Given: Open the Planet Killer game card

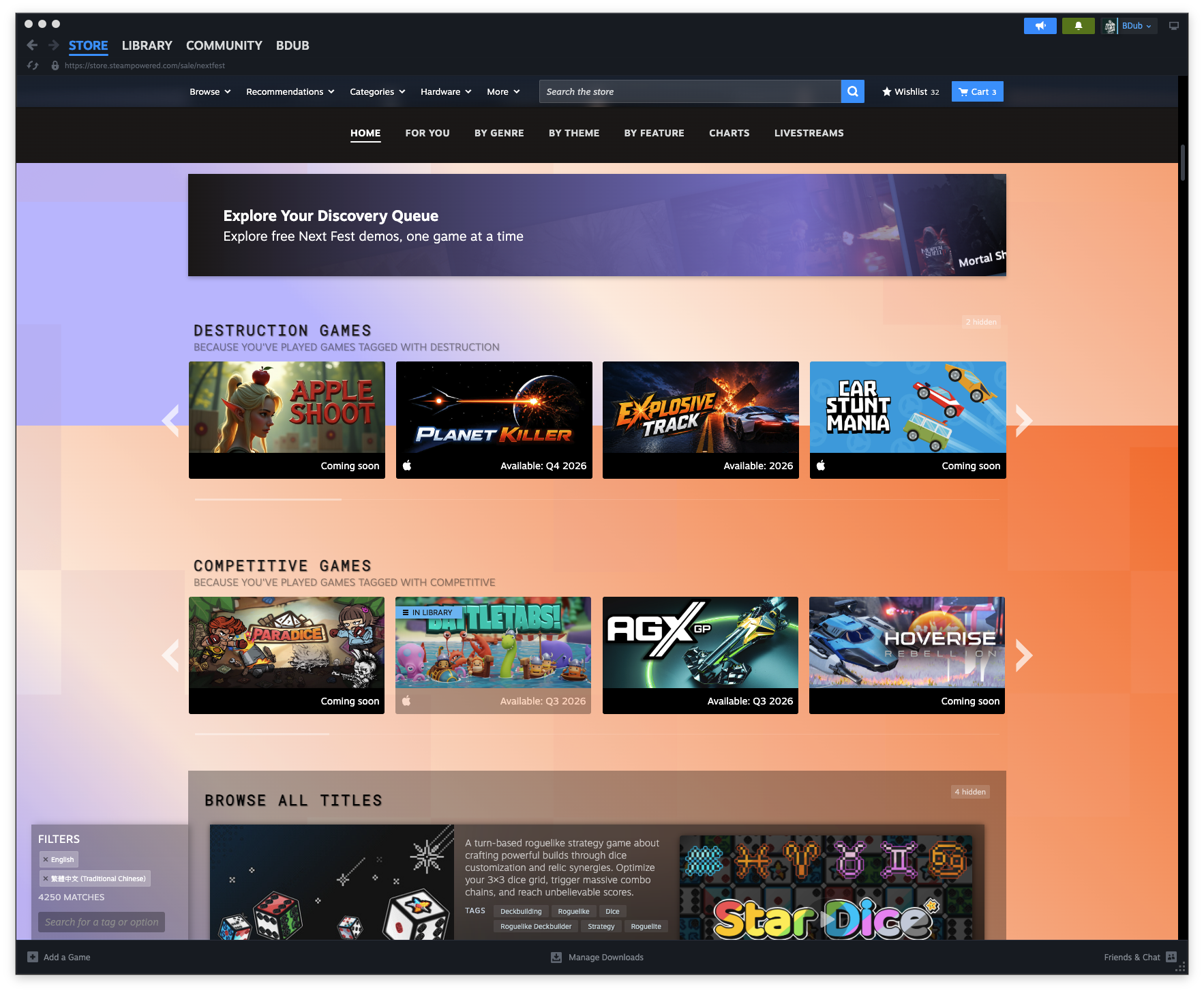Looking at the screenshot, I should point(494,420).
